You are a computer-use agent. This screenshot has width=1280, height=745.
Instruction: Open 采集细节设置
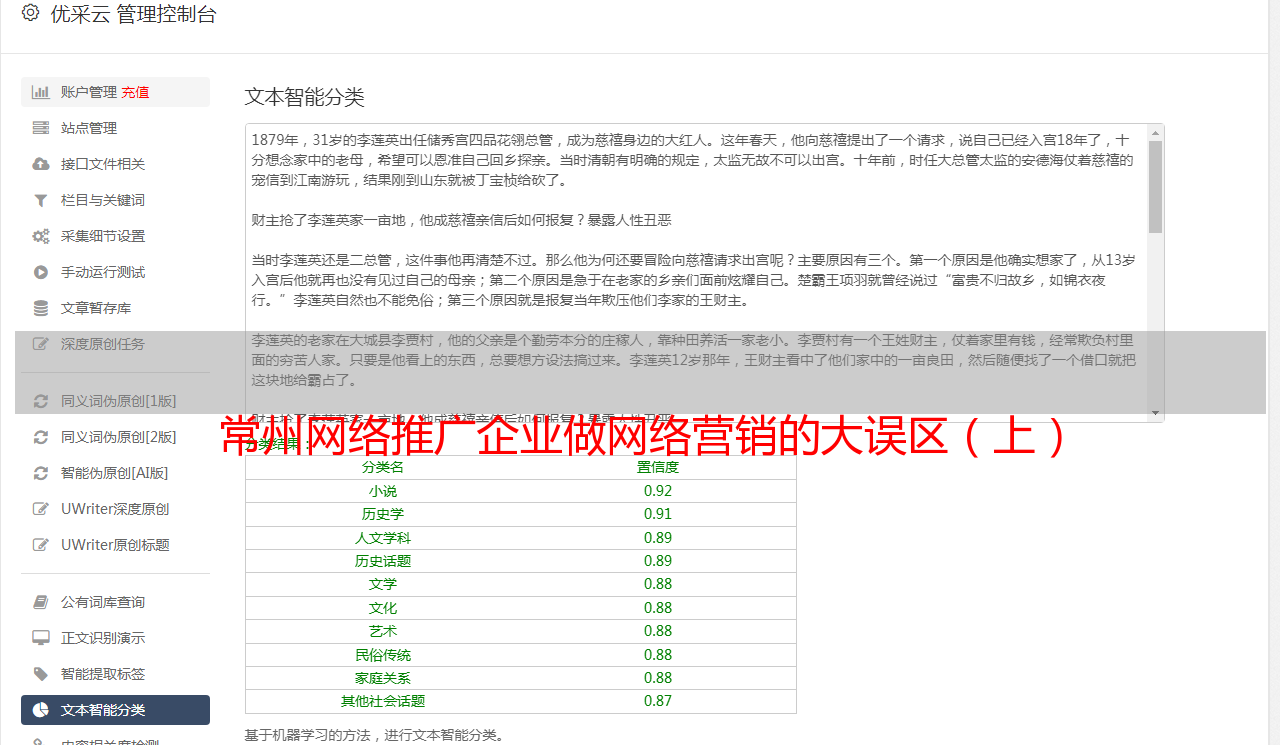click(115, 236)
